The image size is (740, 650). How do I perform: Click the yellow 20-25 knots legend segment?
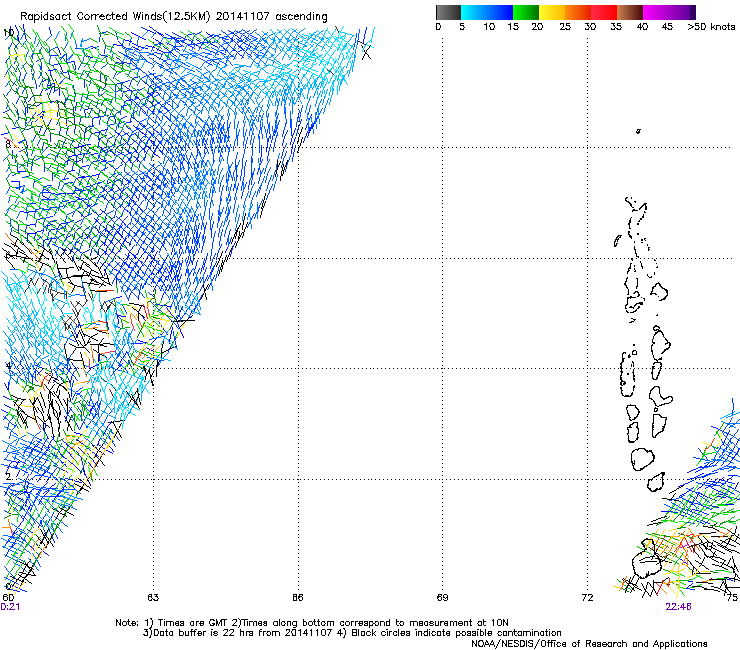552,12
